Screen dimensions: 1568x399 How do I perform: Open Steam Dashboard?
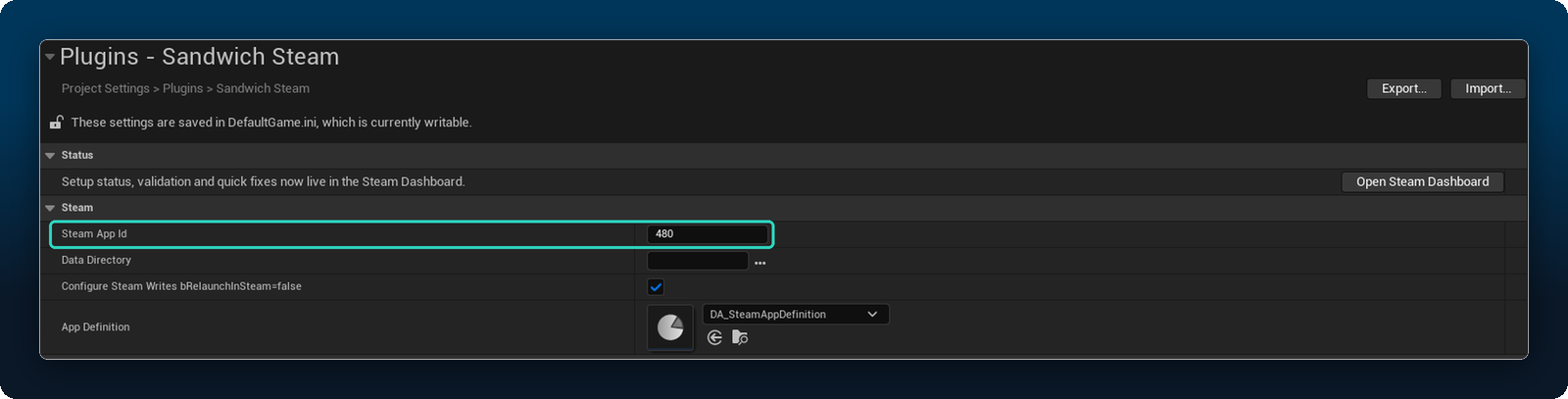[1422, 181]
